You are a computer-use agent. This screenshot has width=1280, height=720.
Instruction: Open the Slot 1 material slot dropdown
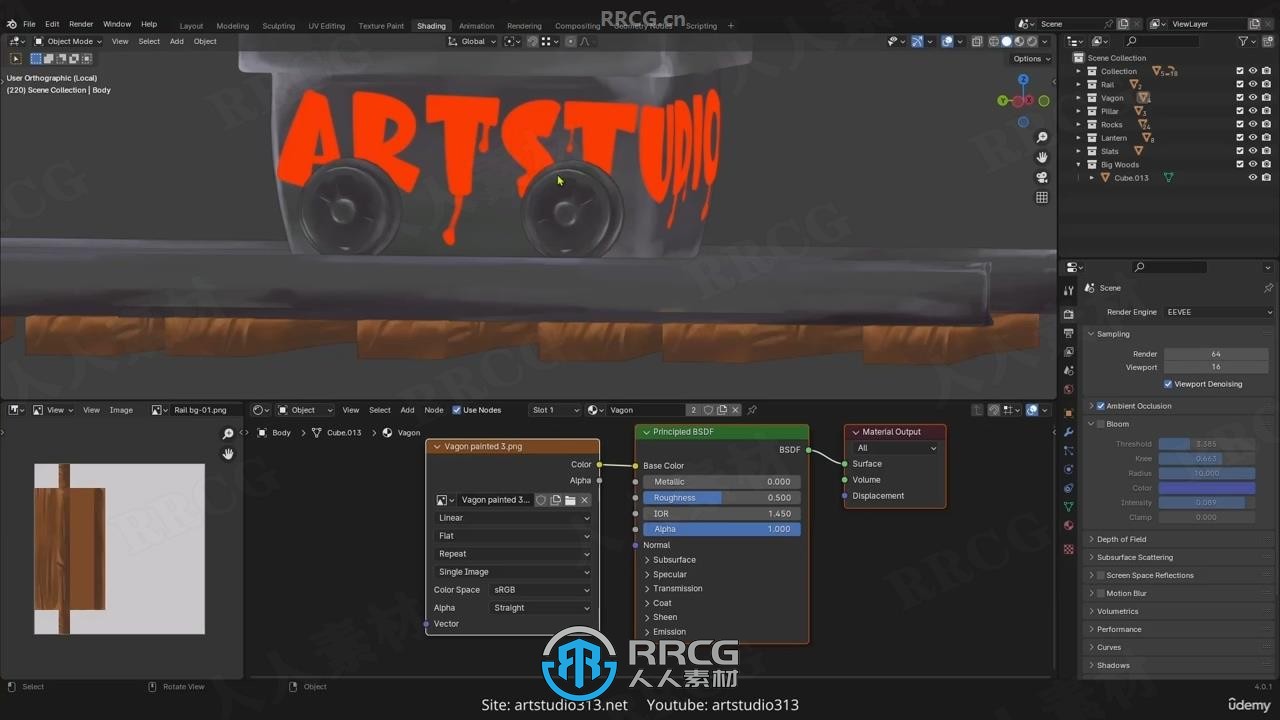(555, 410)
